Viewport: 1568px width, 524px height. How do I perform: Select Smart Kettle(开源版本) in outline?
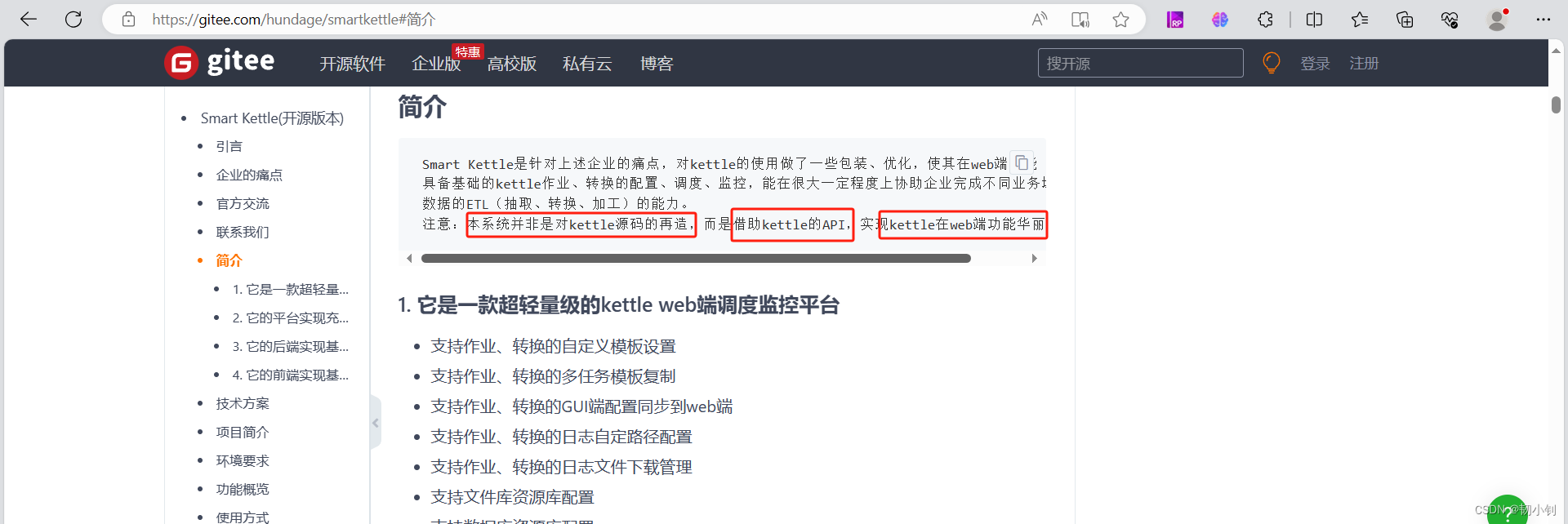coord(272,118)
